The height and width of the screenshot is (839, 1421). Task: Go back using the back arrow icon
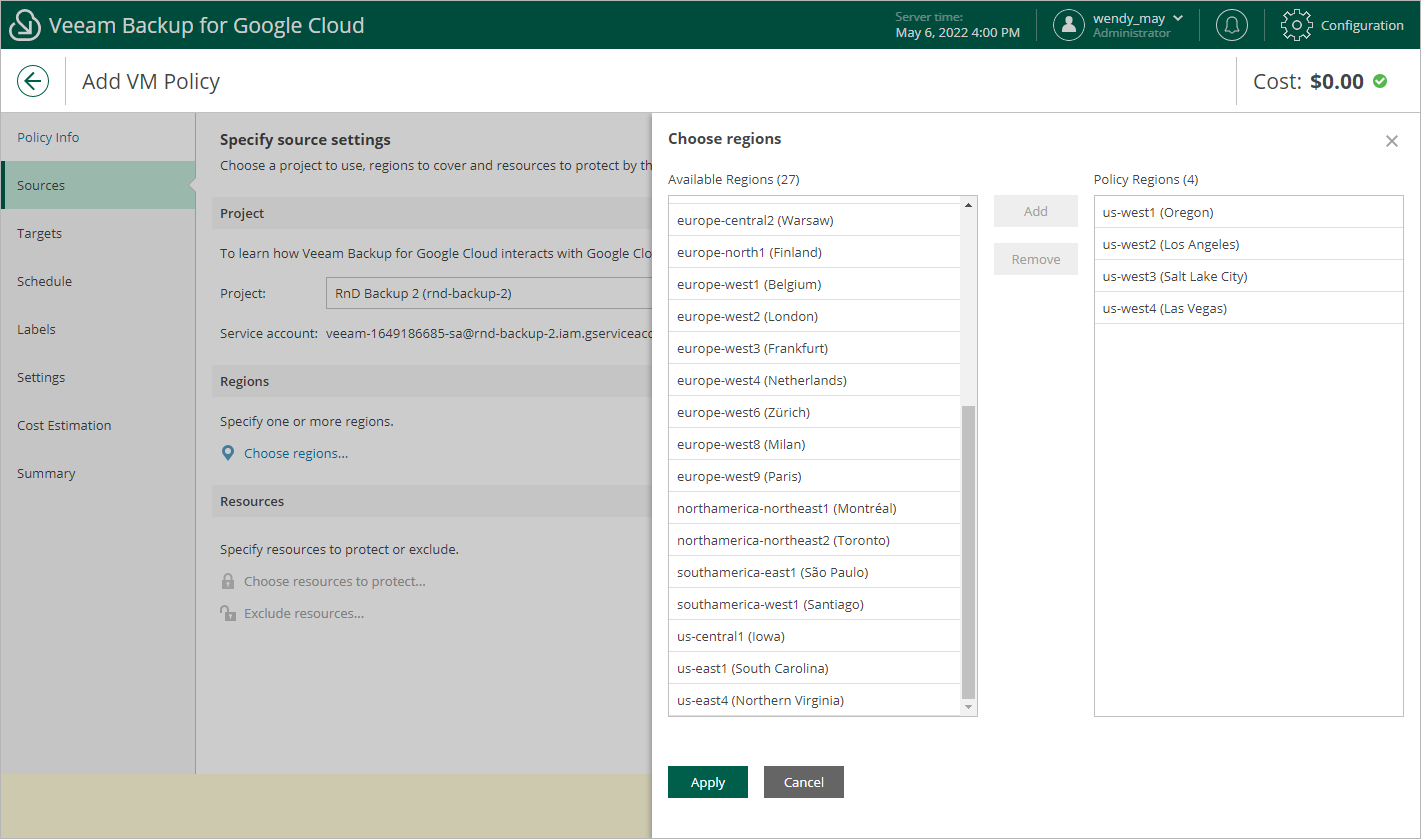(x=33, y=81)
